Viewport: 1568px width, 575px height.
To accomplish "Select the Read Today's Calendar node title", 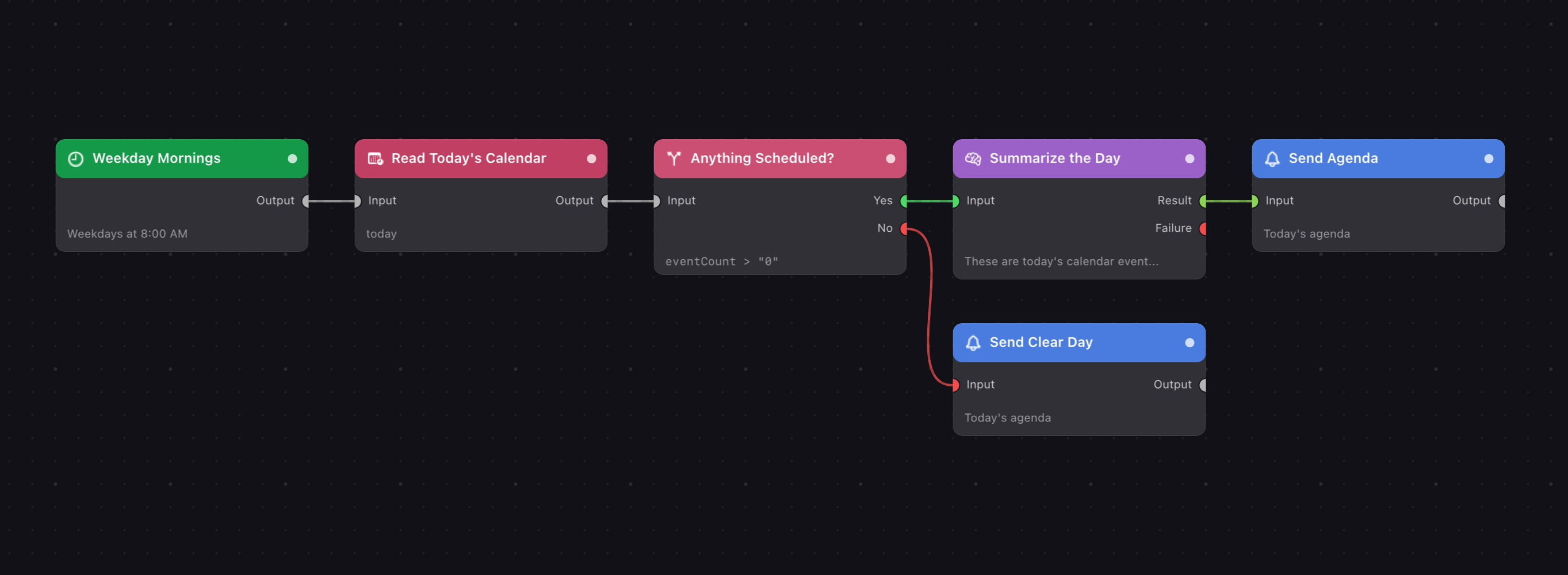I will click(x=469, y=158).
